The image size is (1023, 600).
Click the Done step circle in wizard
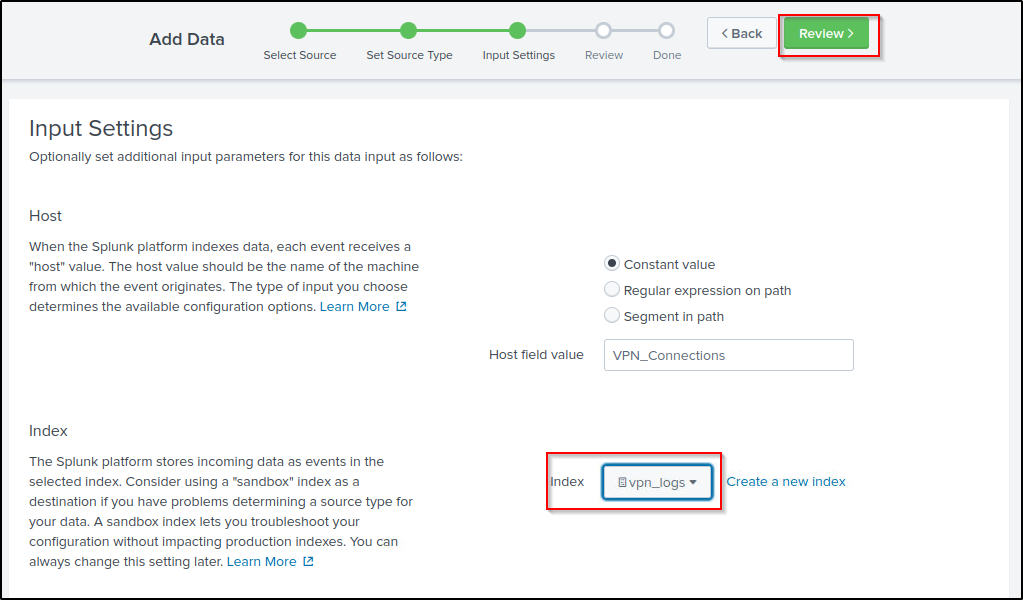(666, 31)
